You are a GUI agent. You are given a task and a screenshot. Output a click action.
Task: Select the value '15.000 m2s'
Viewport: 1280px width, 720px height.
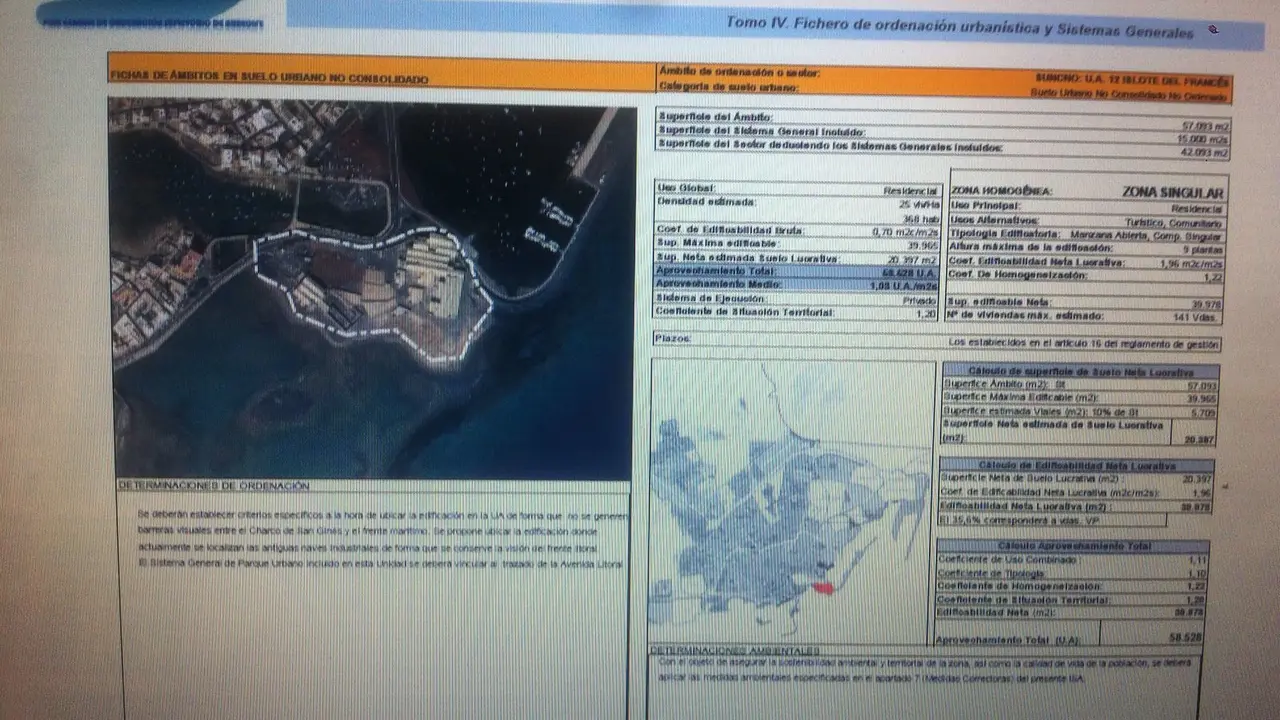click(1204, 140)
